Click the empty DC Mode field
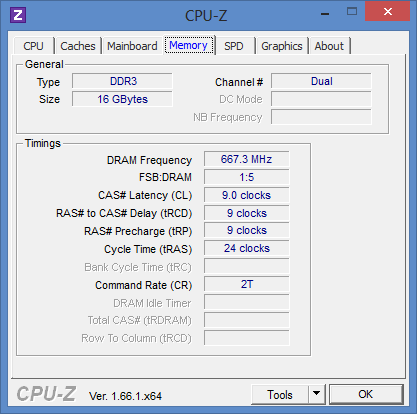Viewport: 417px width, 414px height. click(321, 99)
